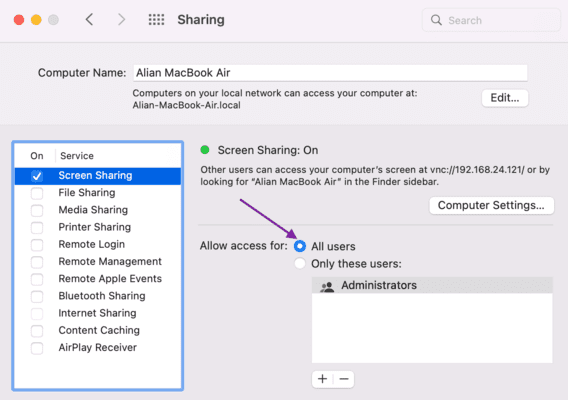Enable the Content Caching checkbox
The image size is (568, 400).
point(37,331)
